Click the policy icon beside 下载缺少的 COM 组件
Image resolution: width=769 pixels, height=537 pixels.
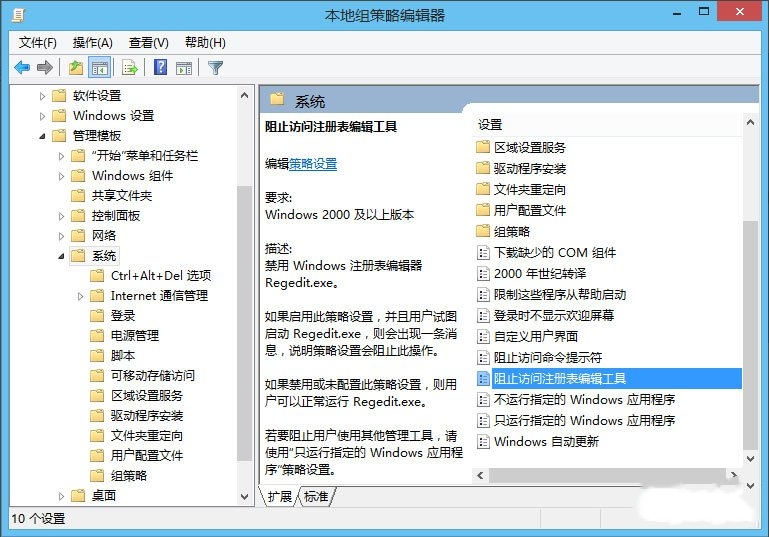[483, 253]
